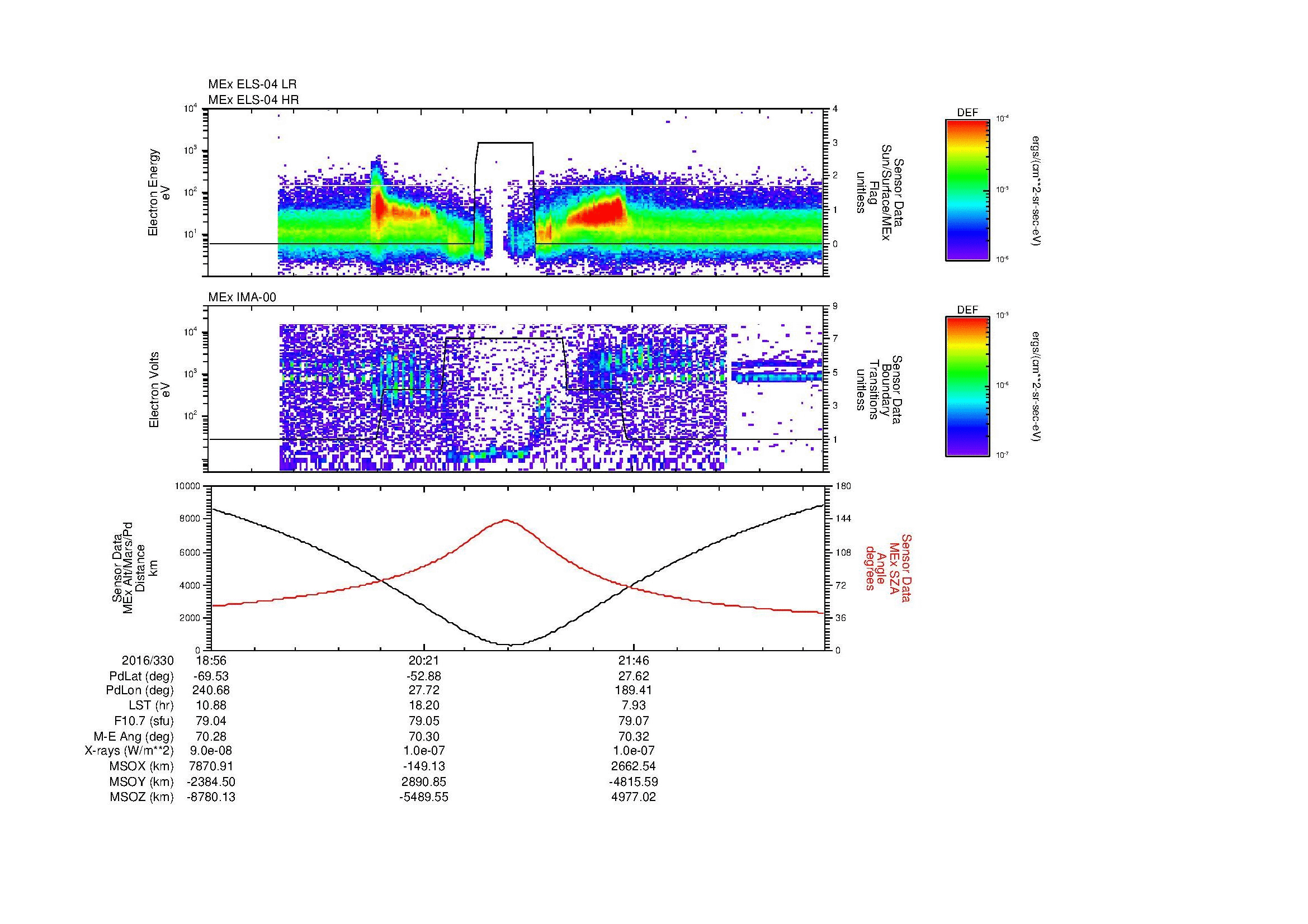Select the '18:56' time tick label
The width and height of the screenshot is (1308, 924).
coord(211,661)
